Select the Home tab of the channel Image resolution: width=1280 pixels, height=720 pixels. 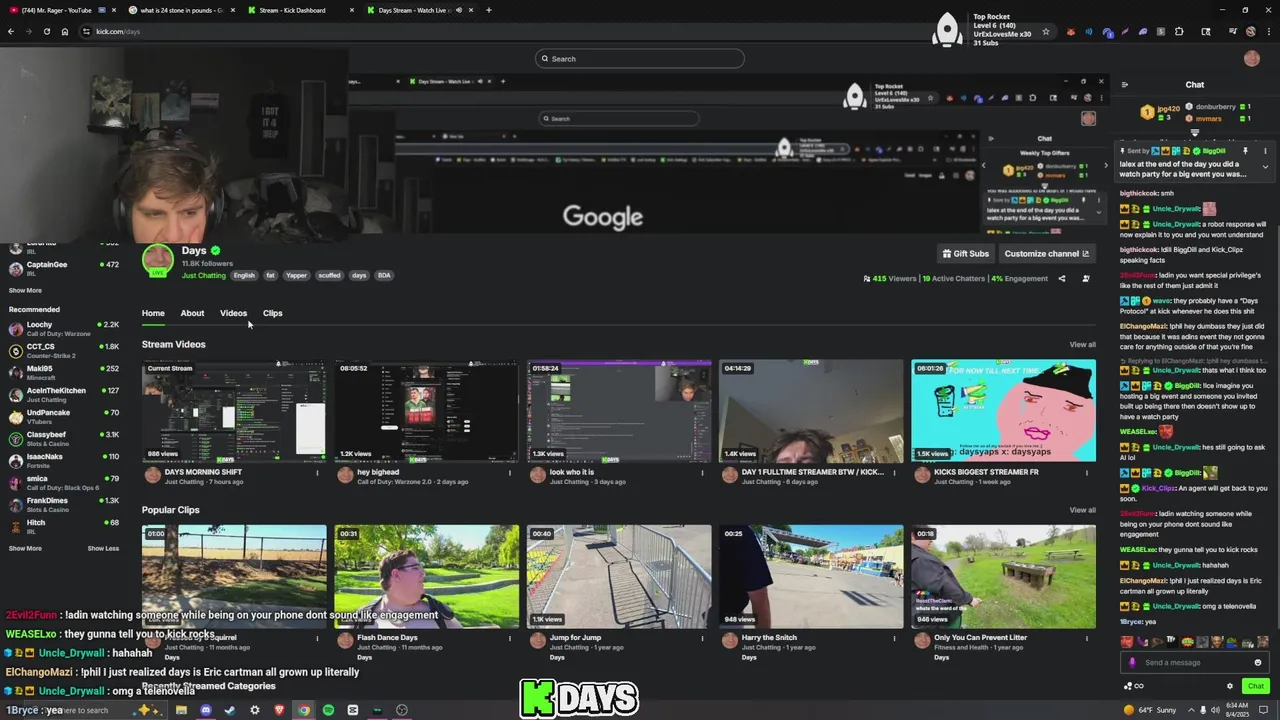pos(153,313)
